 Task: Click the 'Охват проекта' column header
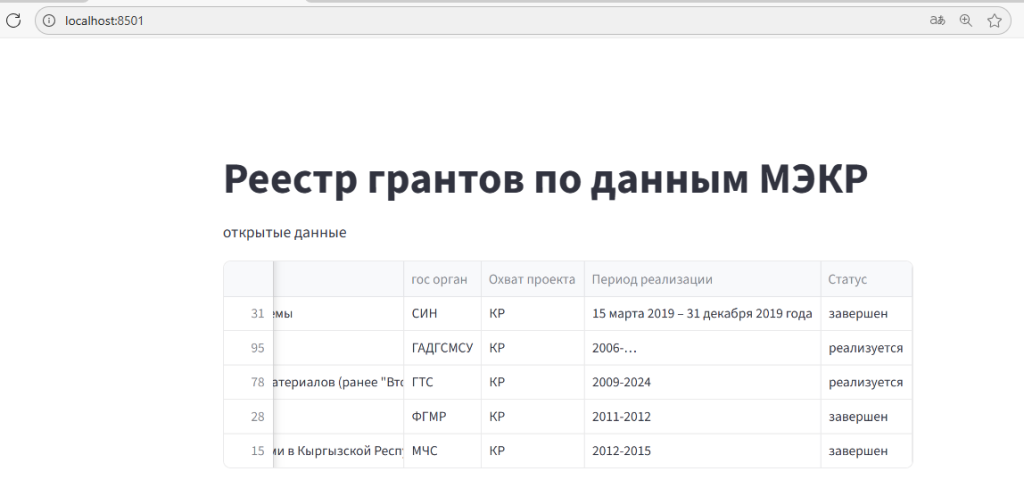532,279
